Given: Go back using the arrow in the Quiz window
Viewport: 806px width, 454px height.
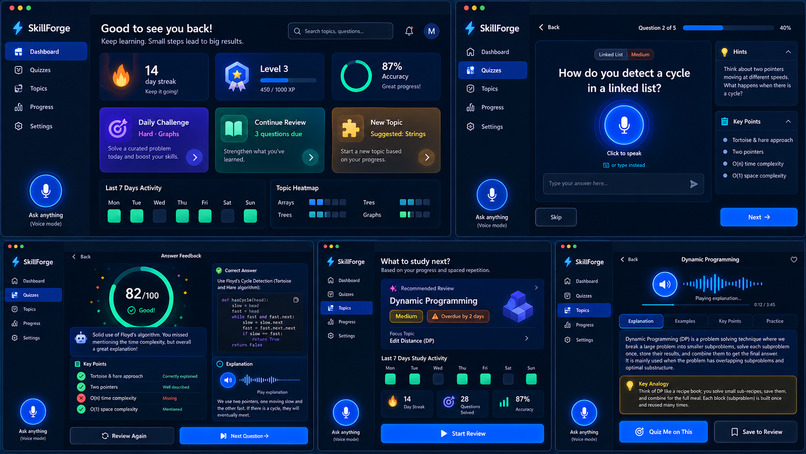Looking at the screenshot, I should click(x=541, y=27).
